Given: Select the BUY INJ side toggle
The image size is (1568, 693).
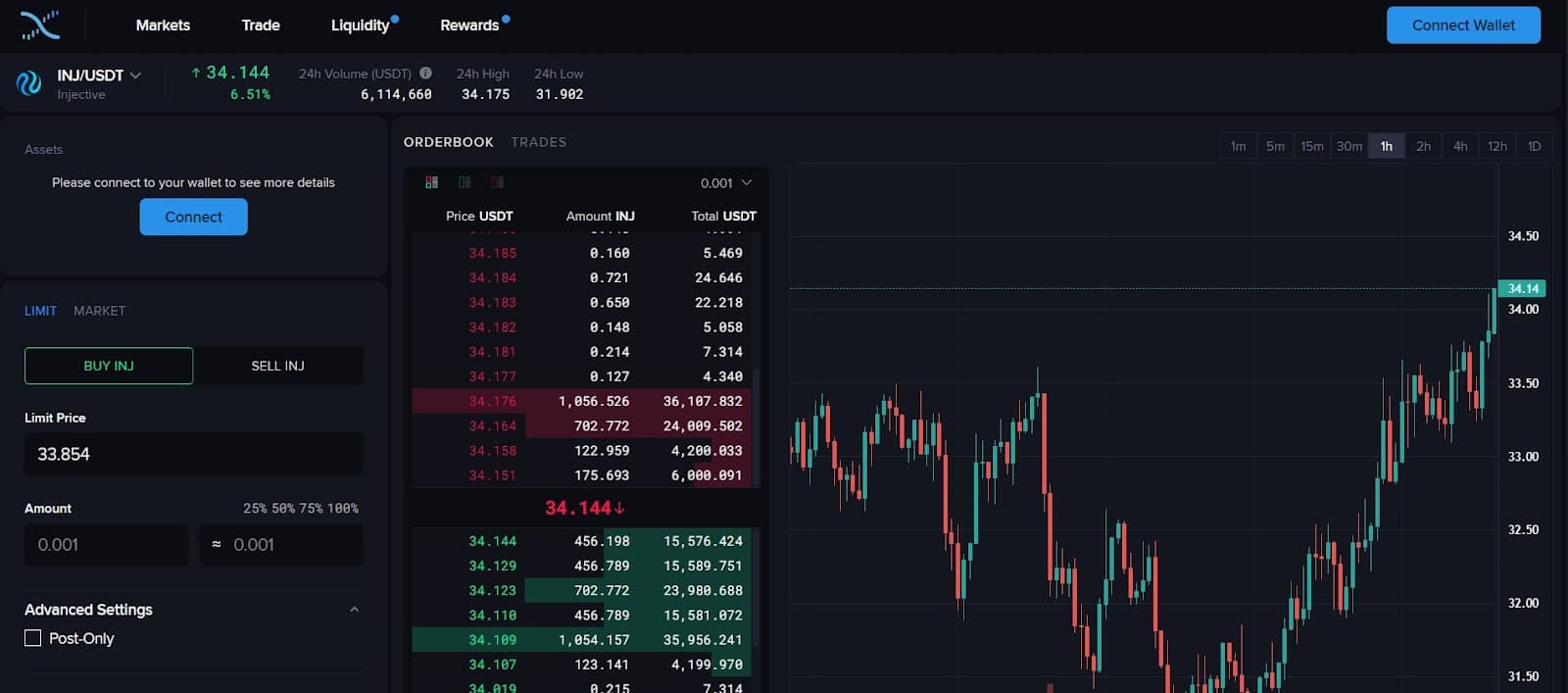Looking at the screenshot, I should 109,366.
